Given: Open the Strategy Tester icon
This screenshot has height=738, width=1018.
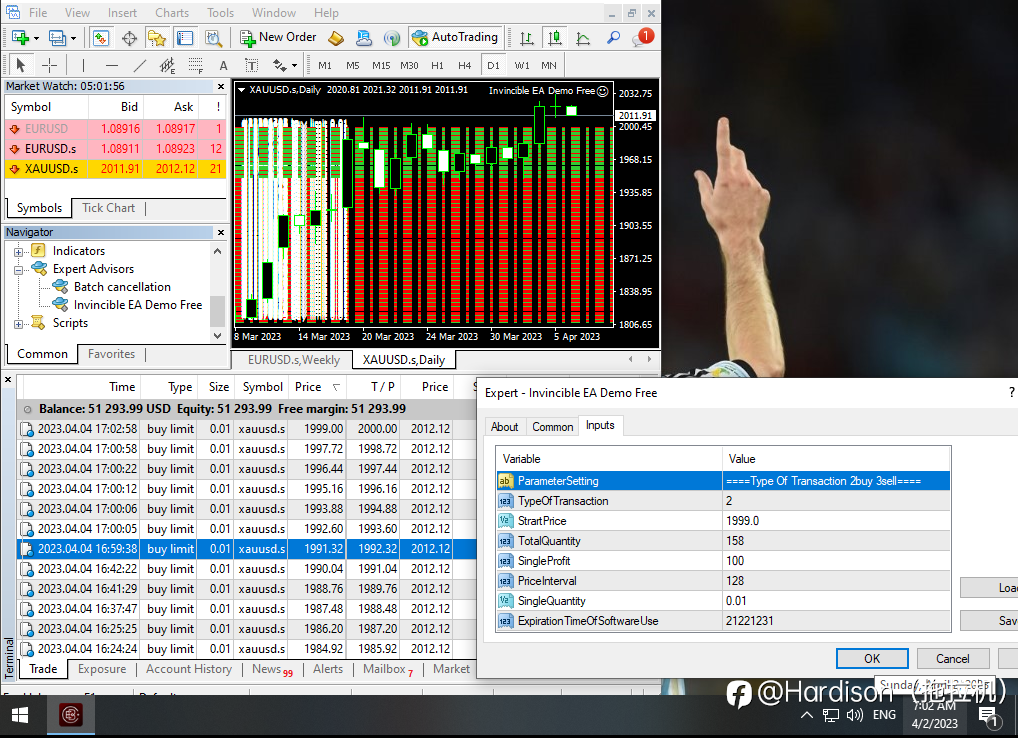Looking at the screenshot, I should (213, 38).
